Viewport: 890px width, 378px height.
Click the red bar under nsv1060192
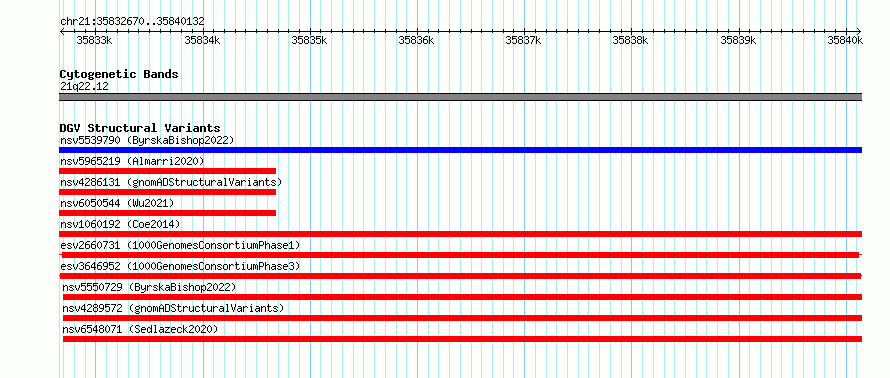[x=460, y=234]
